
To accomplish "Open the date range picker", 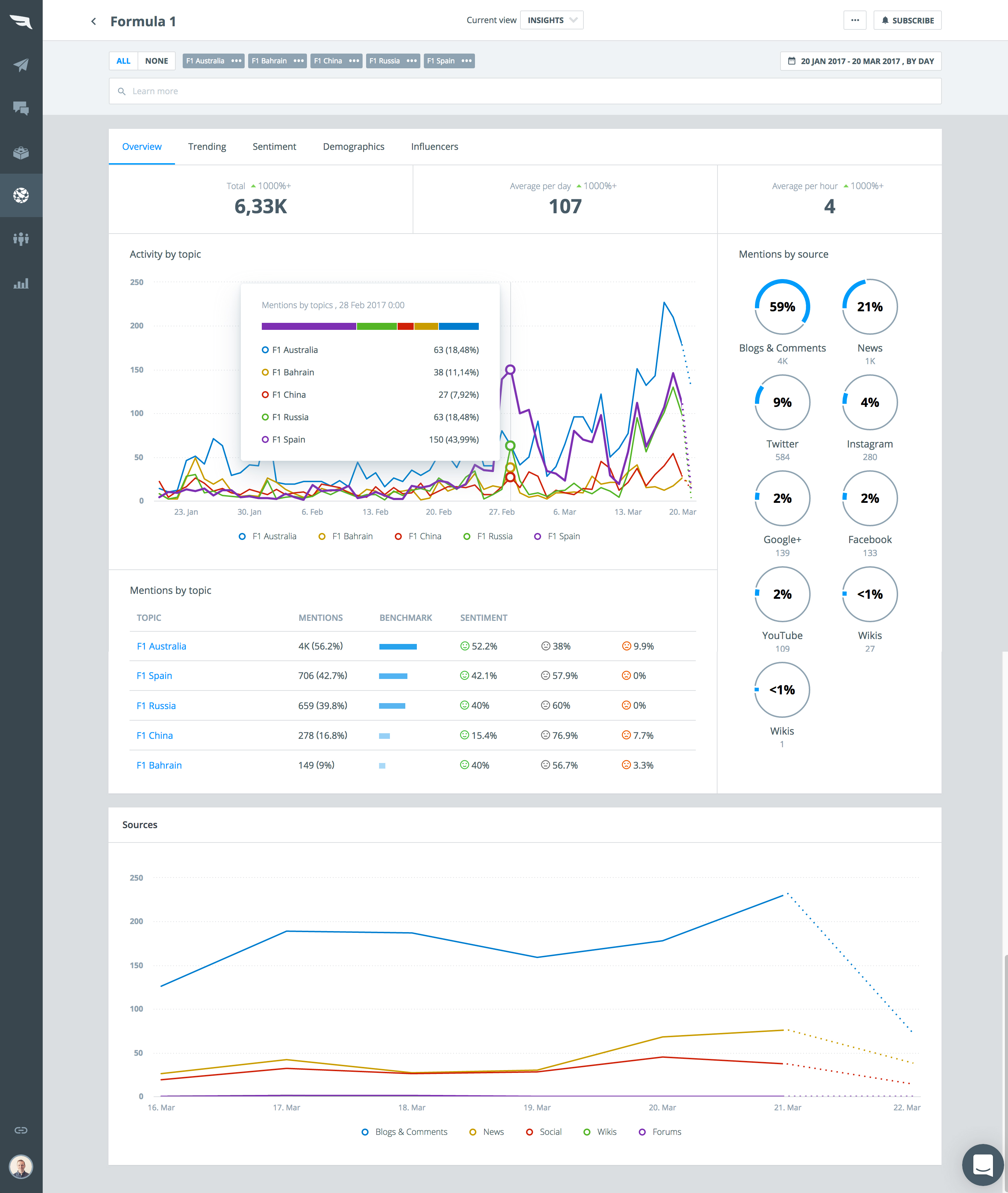I will pos(860,61).
